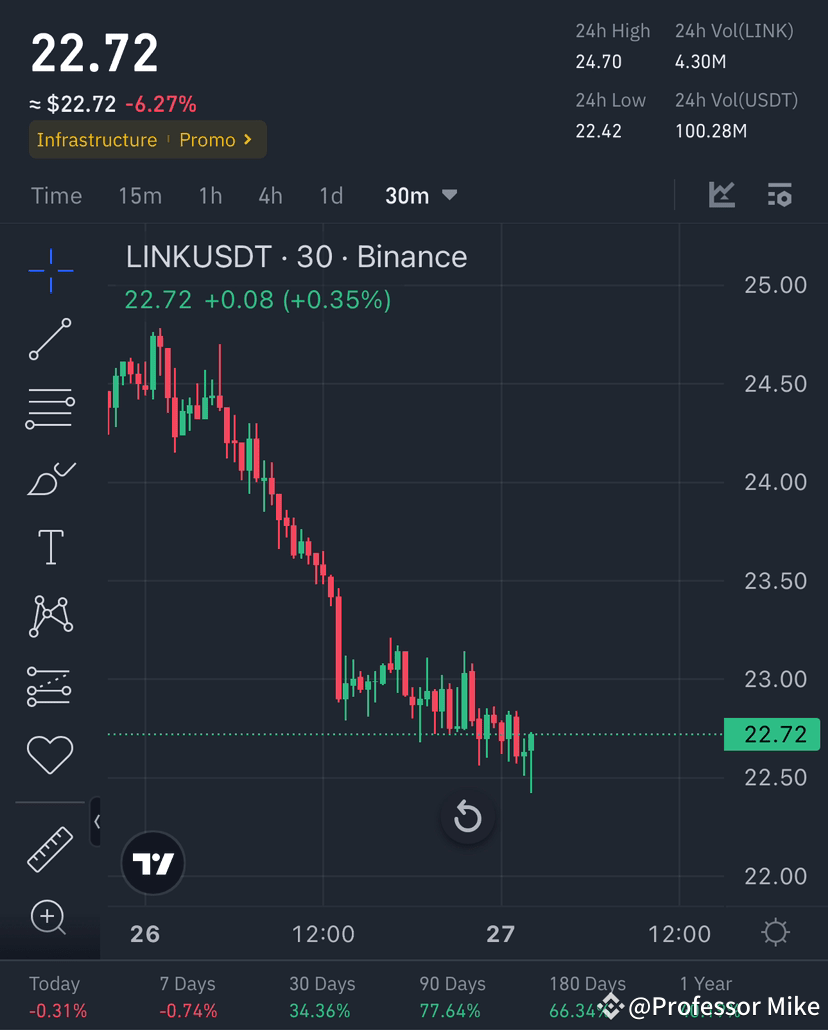Open the indicators panel
Screen dimensions: 828x1030
pos(722,196)
